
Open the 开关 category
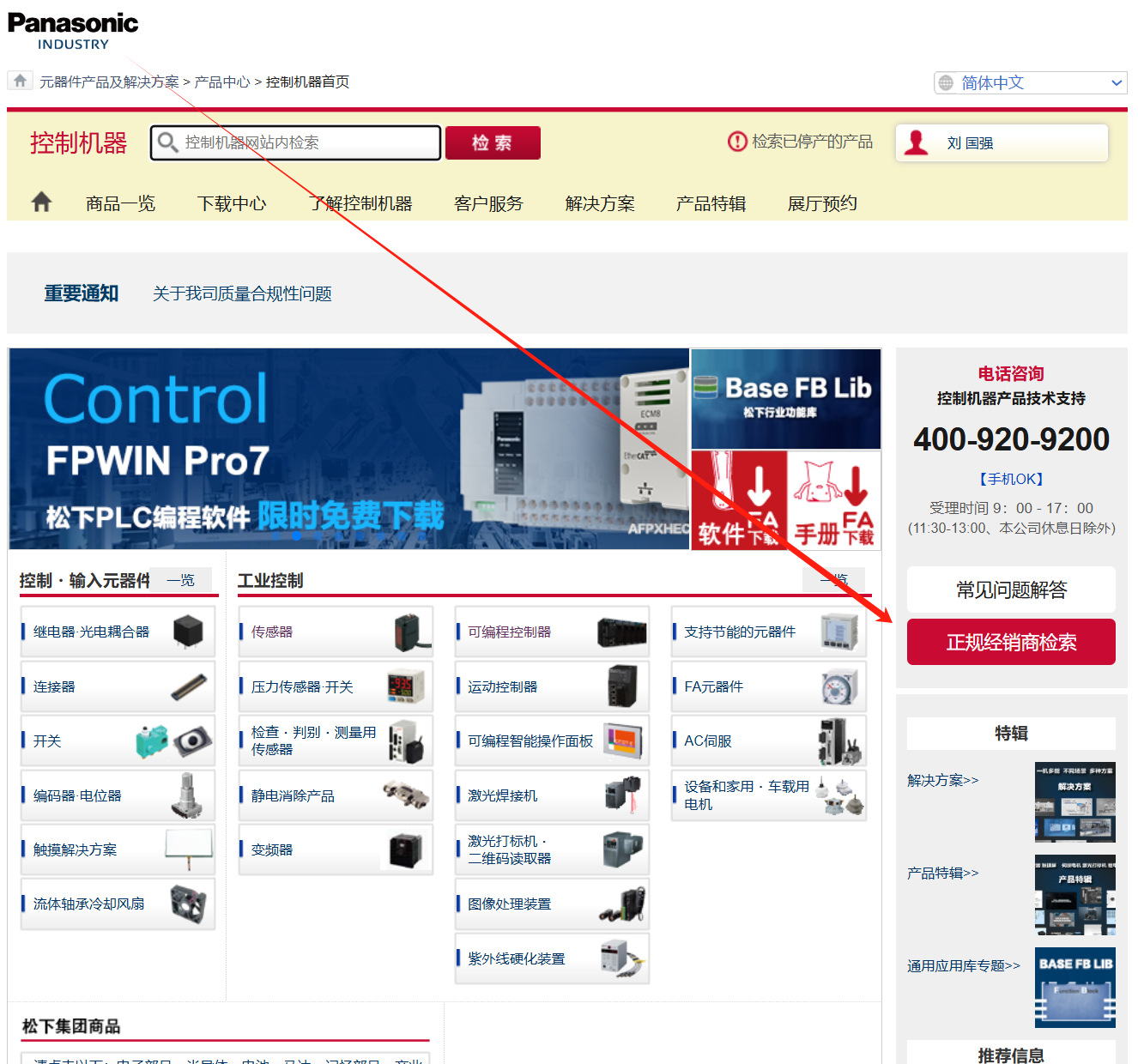pyautogui.click(x=118, y=741)
